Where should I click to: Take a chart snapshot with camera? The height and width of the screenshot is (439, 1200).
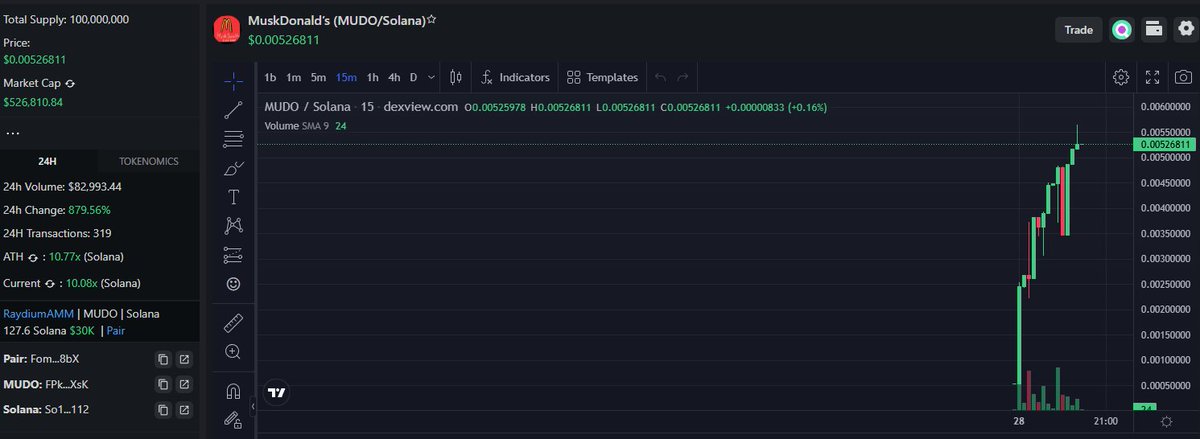pyautogui.click(x=1183, y=77)
